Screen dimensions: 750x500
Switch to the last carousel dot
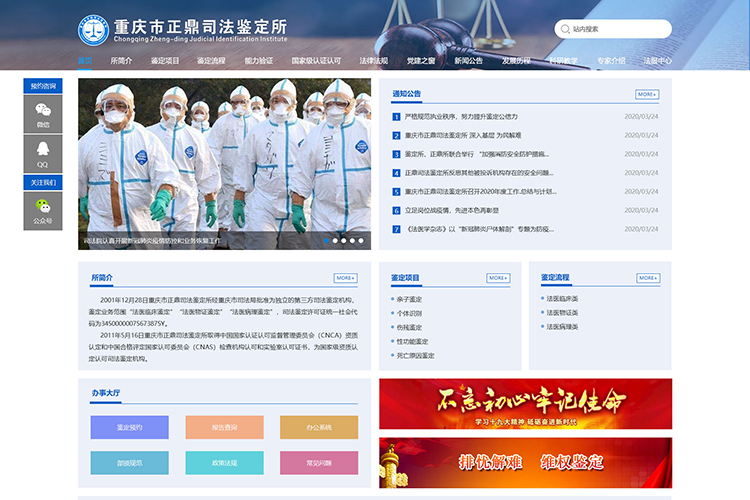360,240
